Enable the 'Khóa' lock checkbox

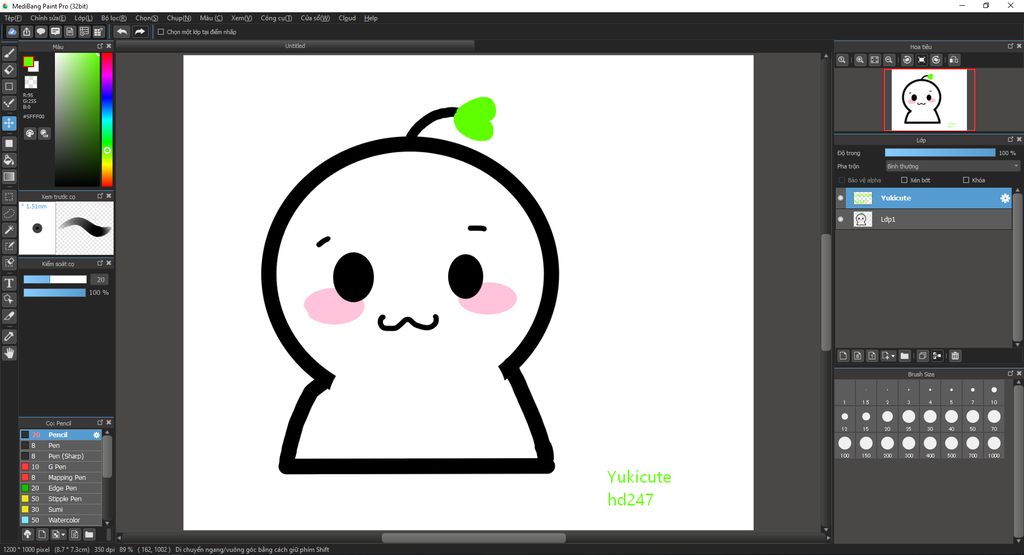coord(966,180)
